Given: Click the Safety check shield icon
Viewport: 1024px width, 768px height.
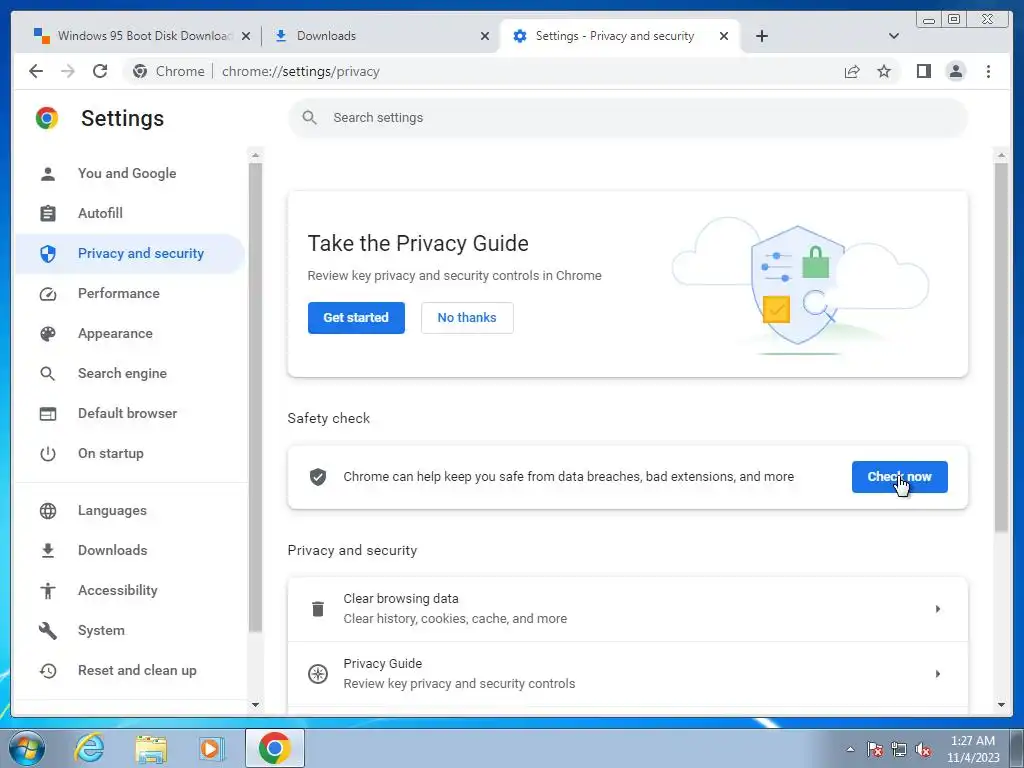Looking at the screenshot, I should [x=318, y=477].
